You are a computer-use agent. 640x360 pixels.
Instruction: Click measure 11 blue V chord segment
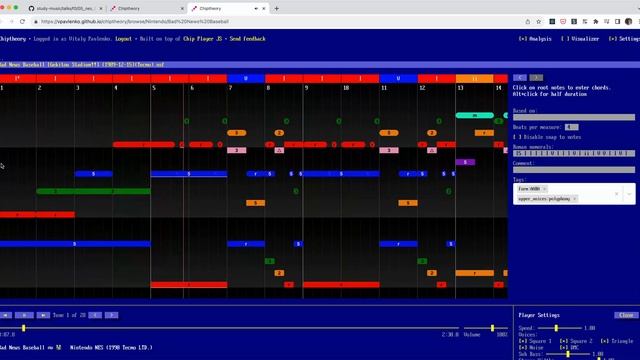[398, 78]
